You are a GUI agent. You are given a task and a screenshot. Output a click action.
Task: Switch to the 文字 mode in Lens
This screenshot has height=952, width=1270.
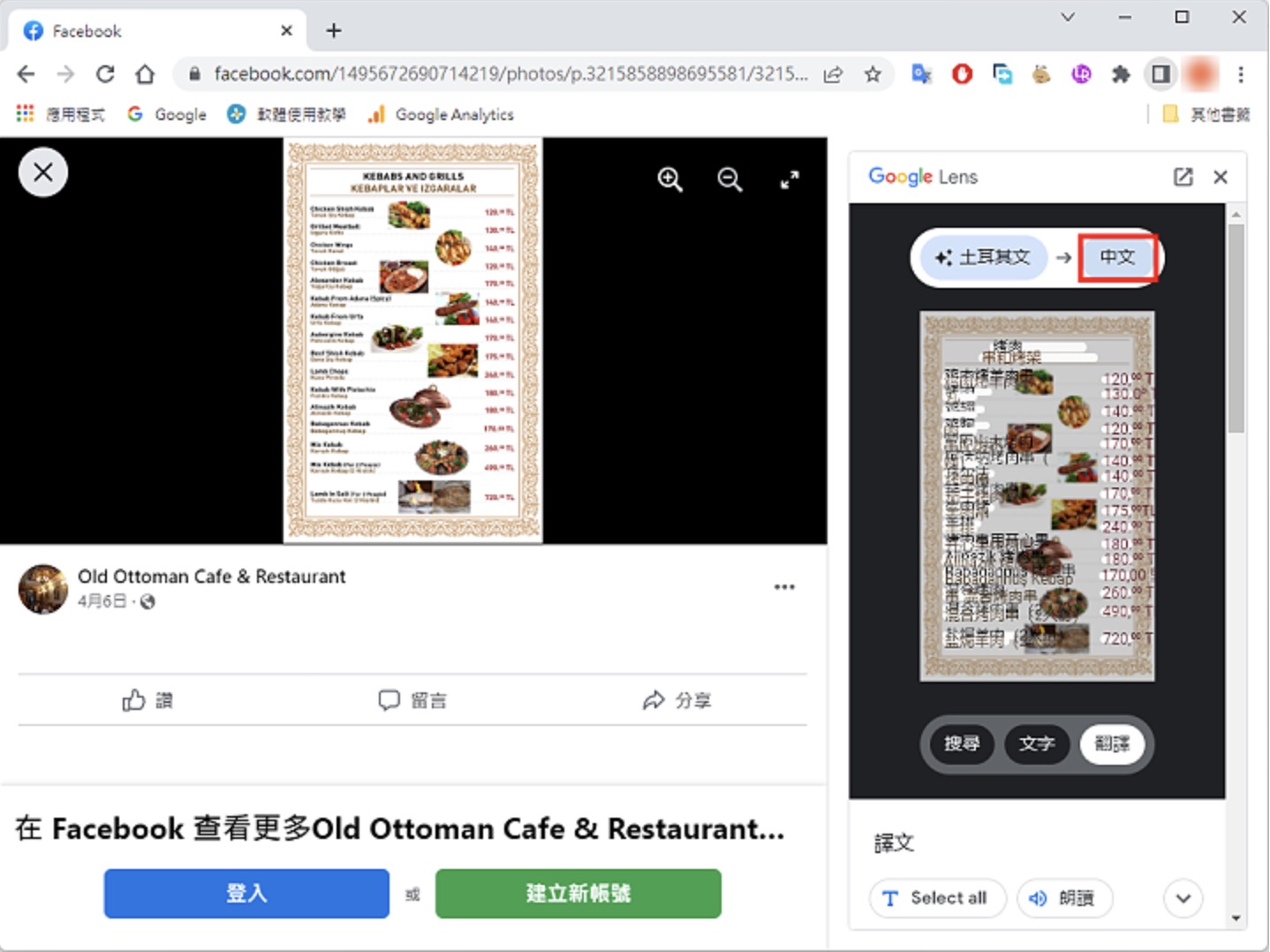[1037, 744]
